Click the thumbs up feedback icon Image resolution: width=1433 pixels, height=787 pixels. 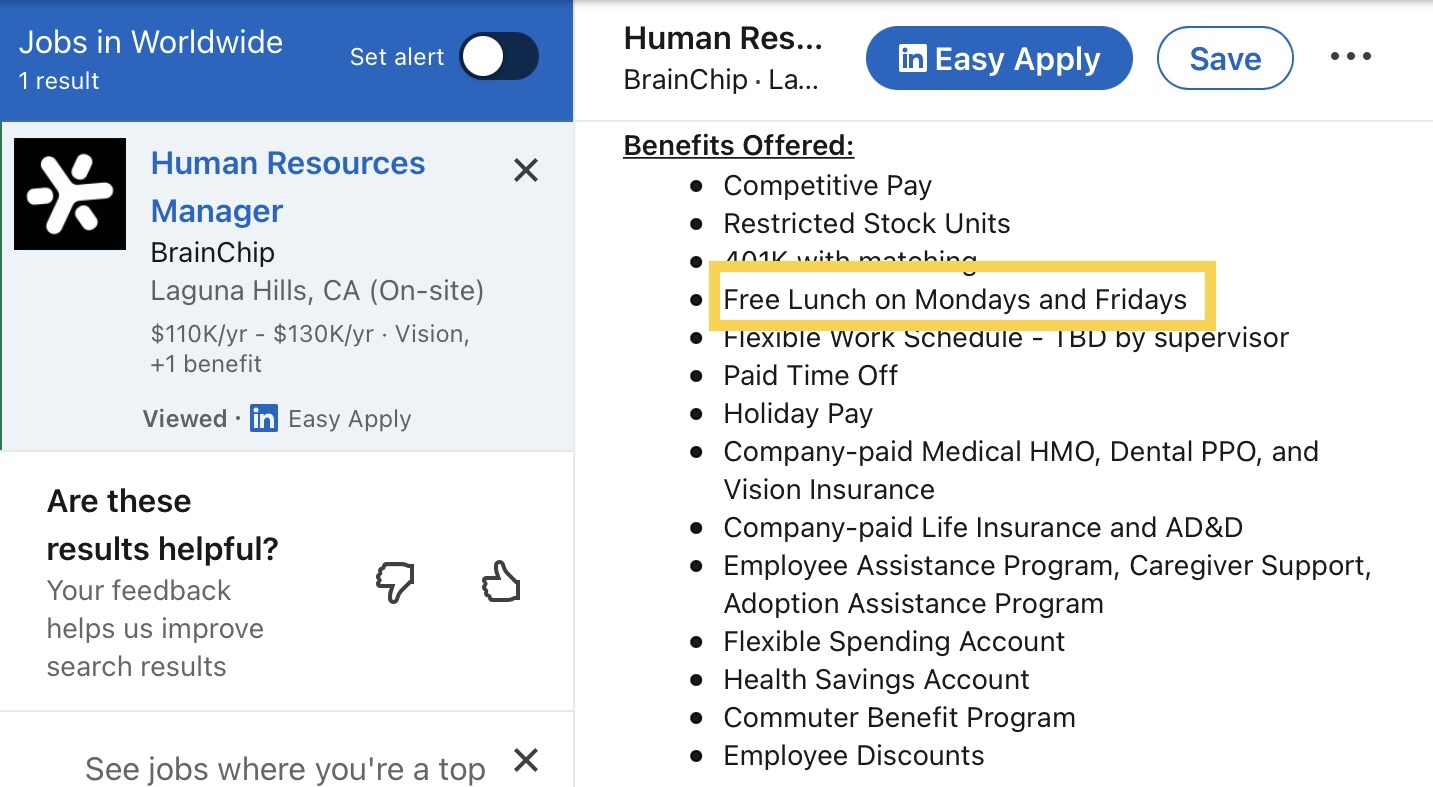(x=502, y=581)
